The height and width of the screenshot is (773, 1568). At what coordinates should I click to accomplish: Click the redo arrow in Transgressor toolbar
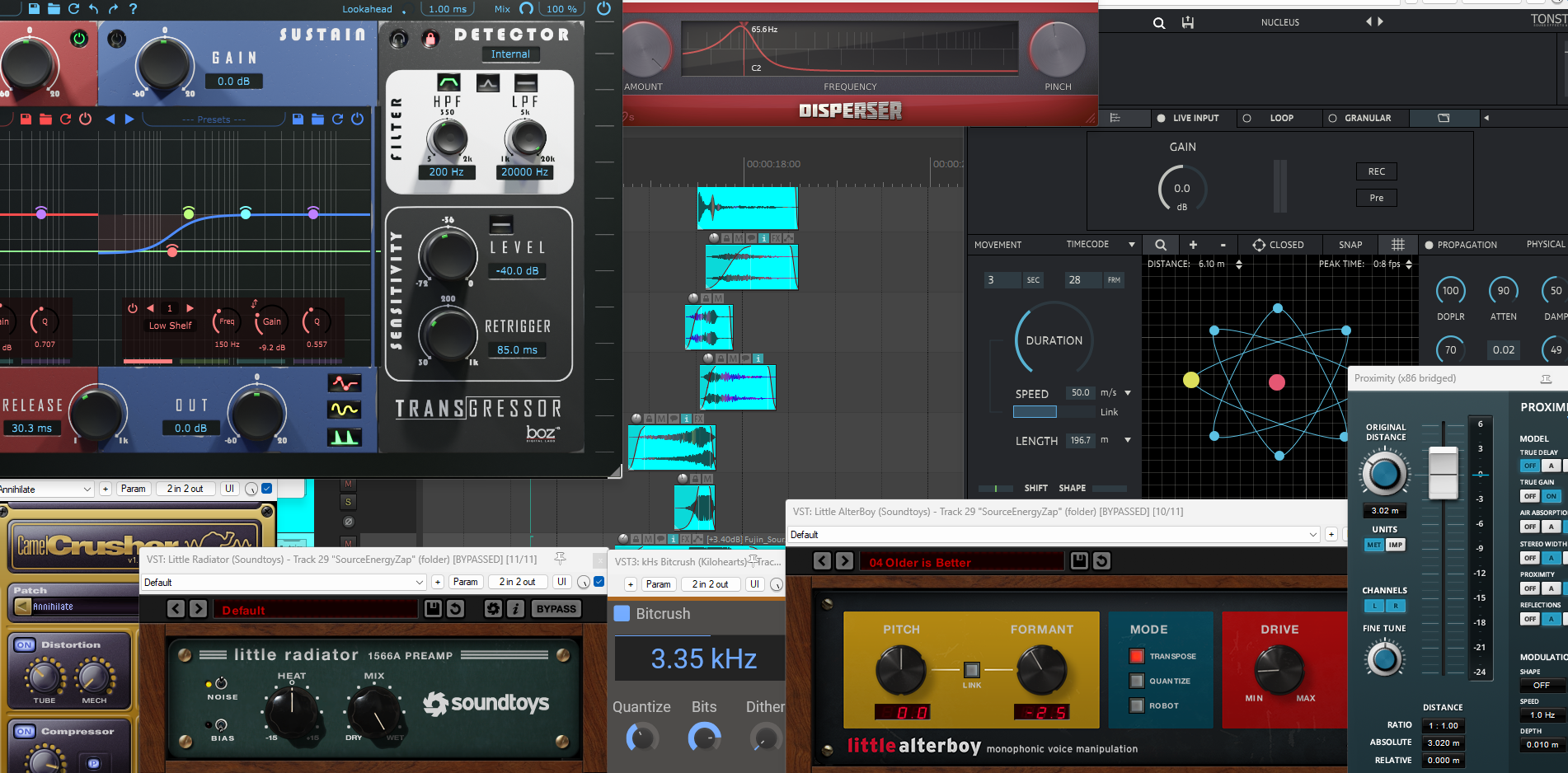[113, 8]
